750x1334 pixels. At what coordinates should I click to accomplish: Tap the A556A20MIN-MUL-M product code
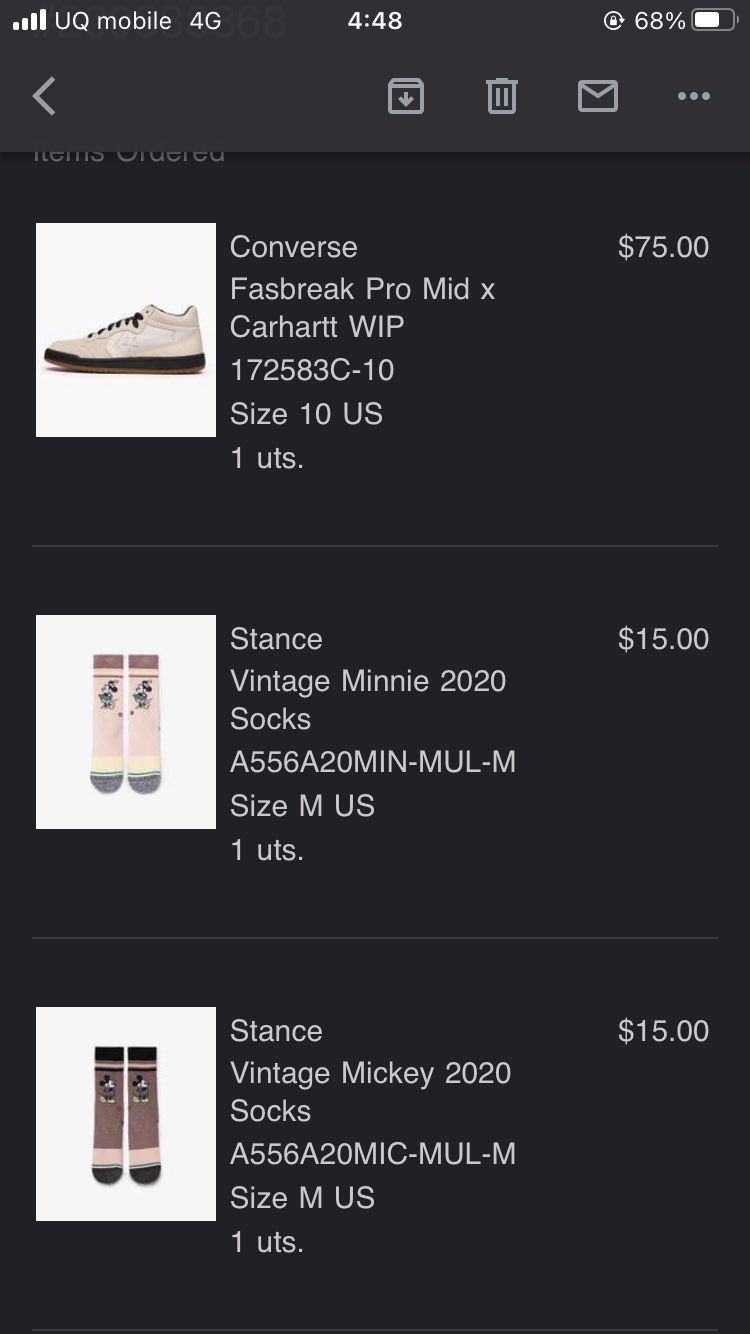pyautogui.click(x=373, y=762)
